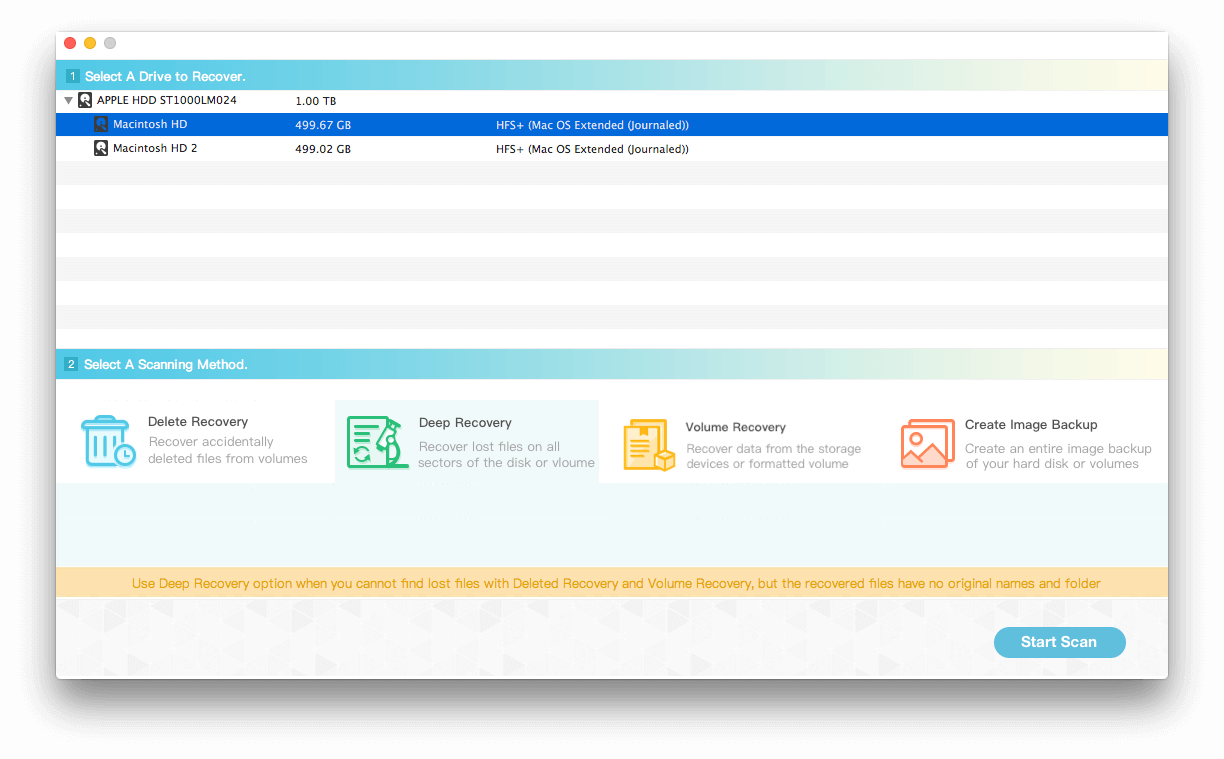Select the Macintosh HD 2 volume name

[x=155, y=149]
